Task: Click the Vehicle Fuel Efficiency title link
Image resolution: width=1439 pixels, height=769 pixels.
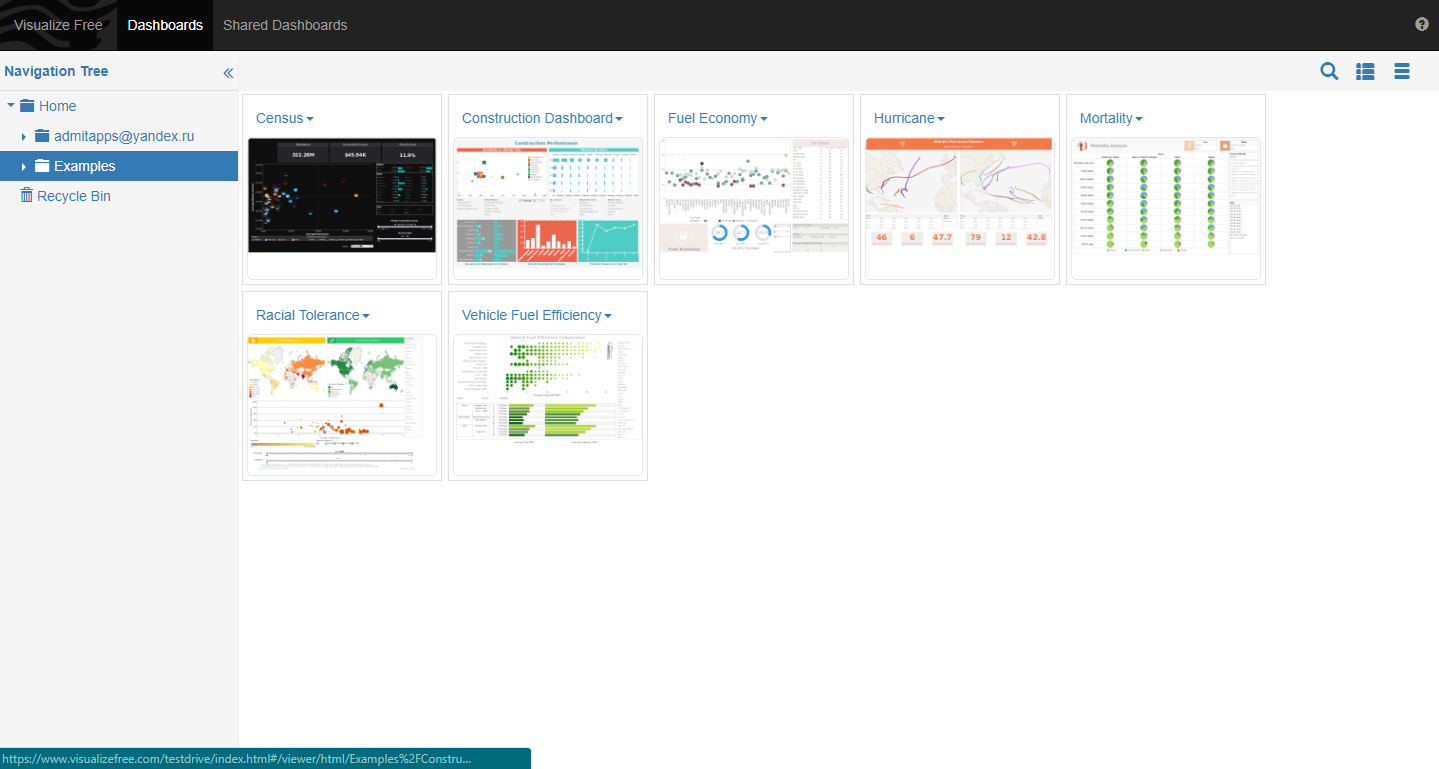Action: pyautogui.click(x=531, y=315)
